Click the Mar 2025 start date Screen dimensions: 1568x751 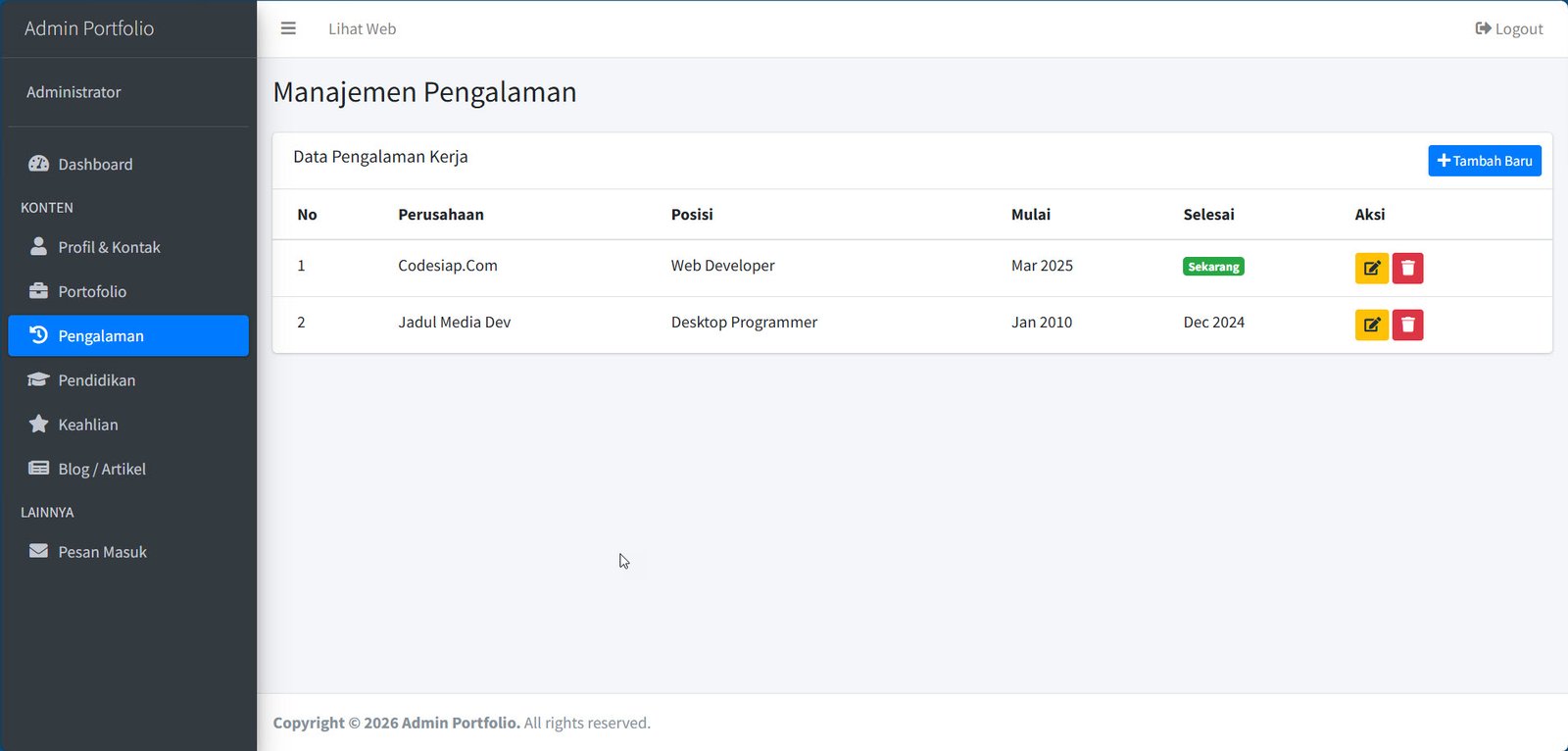point(1042,266)
